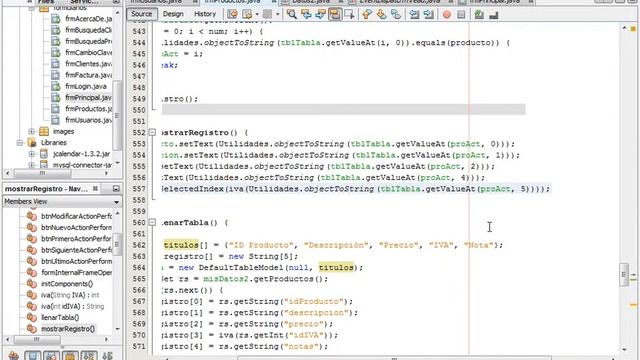Toggle Highlight Search in editor toolbar
The width and height of the screenshot is (640, 360).
[x=335, y=14]
